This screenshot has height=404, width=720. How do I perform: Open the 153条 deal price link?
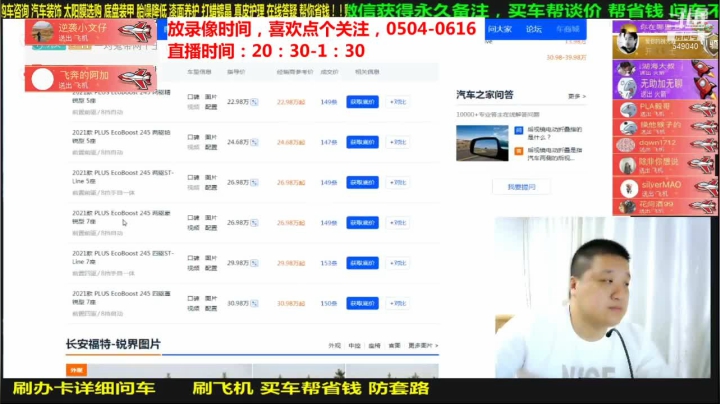(329, 263)
